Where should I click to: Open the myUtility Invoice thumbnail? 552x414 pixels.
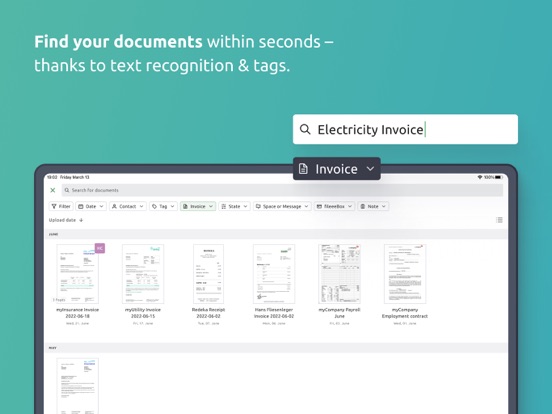(x=143, y=274)
